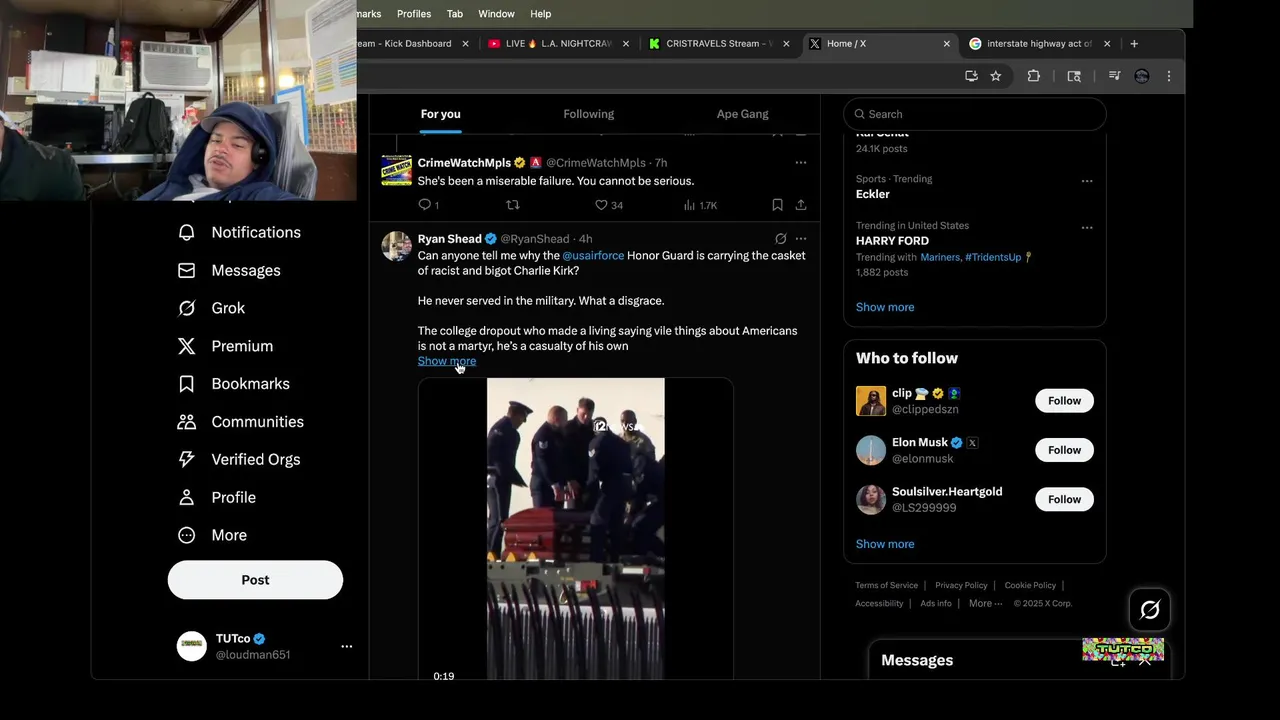1280x720 pixels.
Task: Open more options on Ryan Shead post
Action: (801, 239)
